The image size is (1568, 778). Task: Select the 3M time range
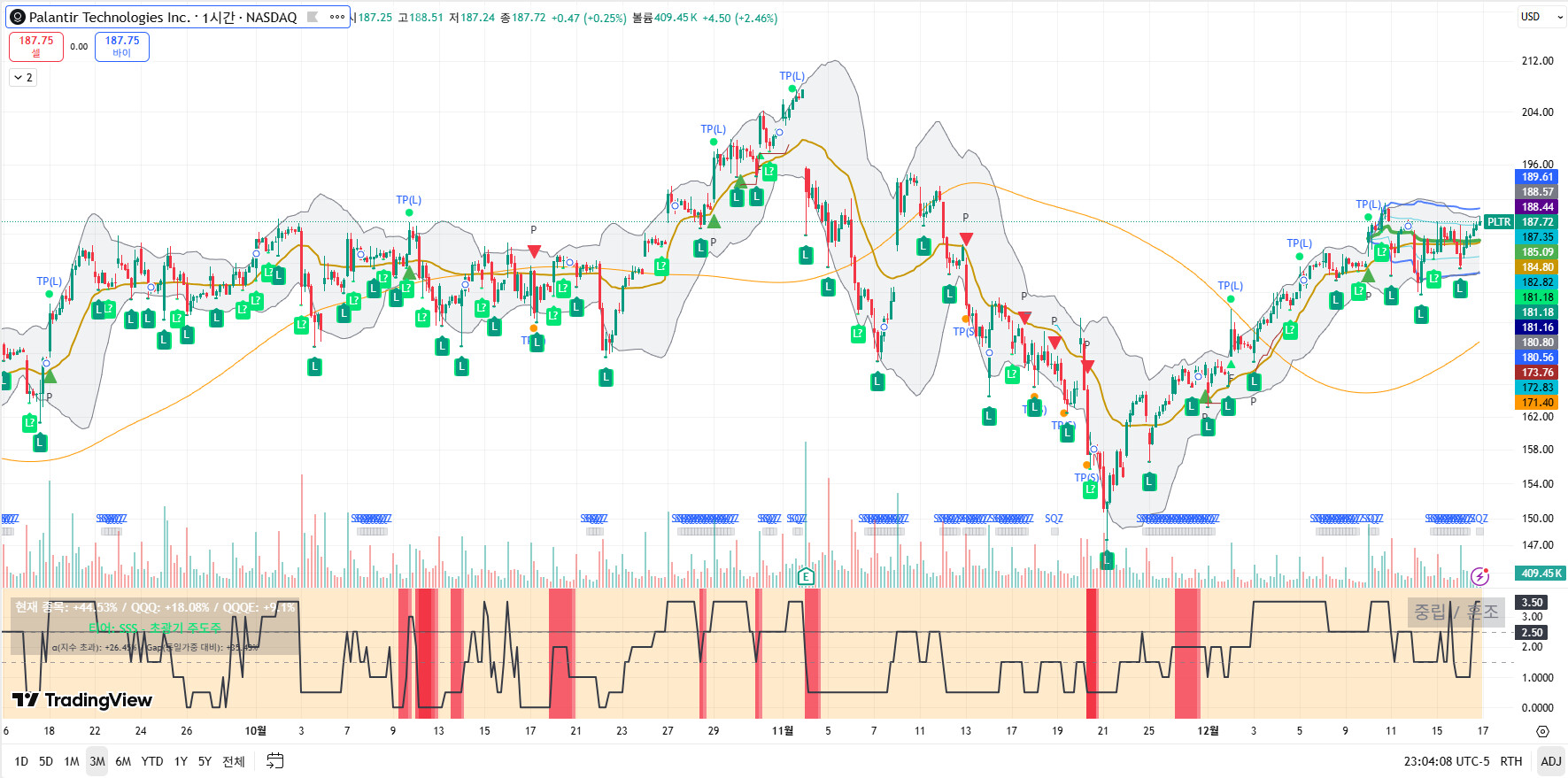click(97, 761)
